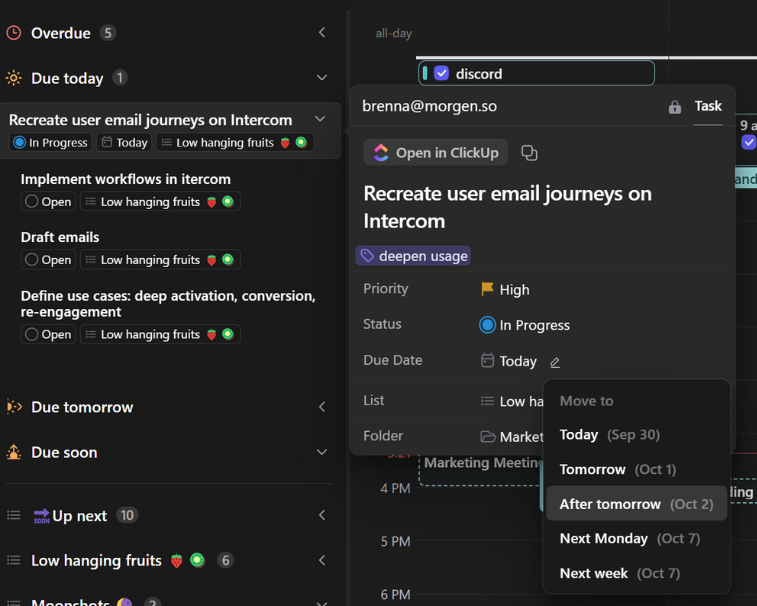
Task: Click strawberry emoji in Low hanging fruits section header
Action: coord(177,561)
